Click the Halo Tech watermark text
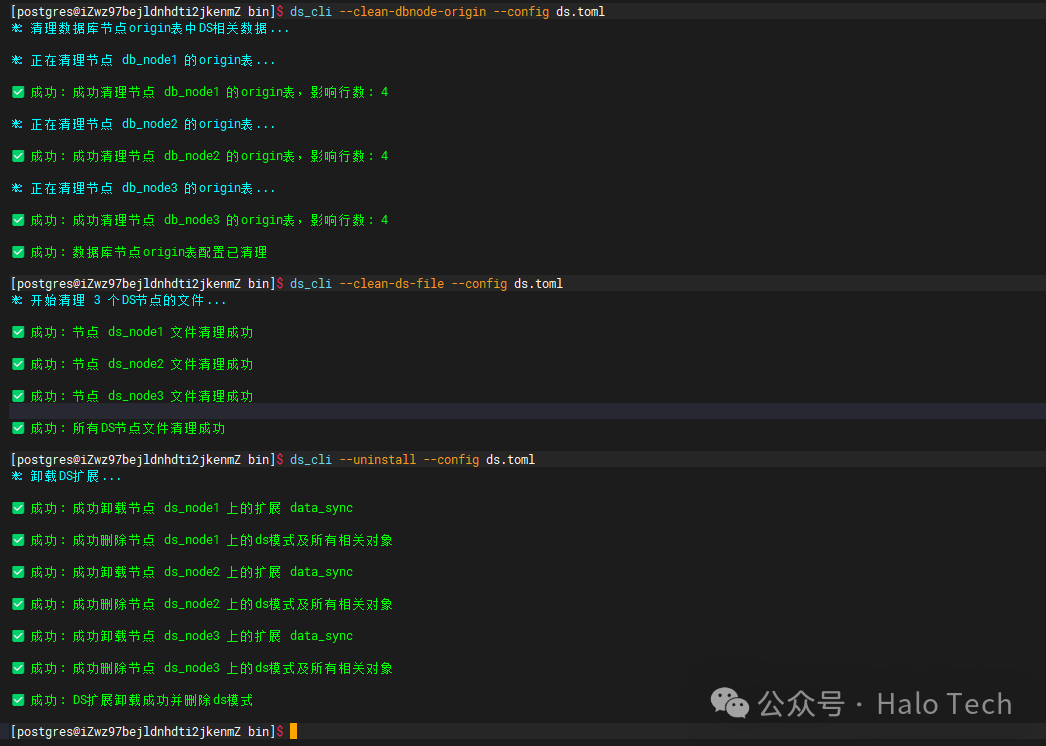Viewport: 1046px width, 746px height. pos(944,704)
